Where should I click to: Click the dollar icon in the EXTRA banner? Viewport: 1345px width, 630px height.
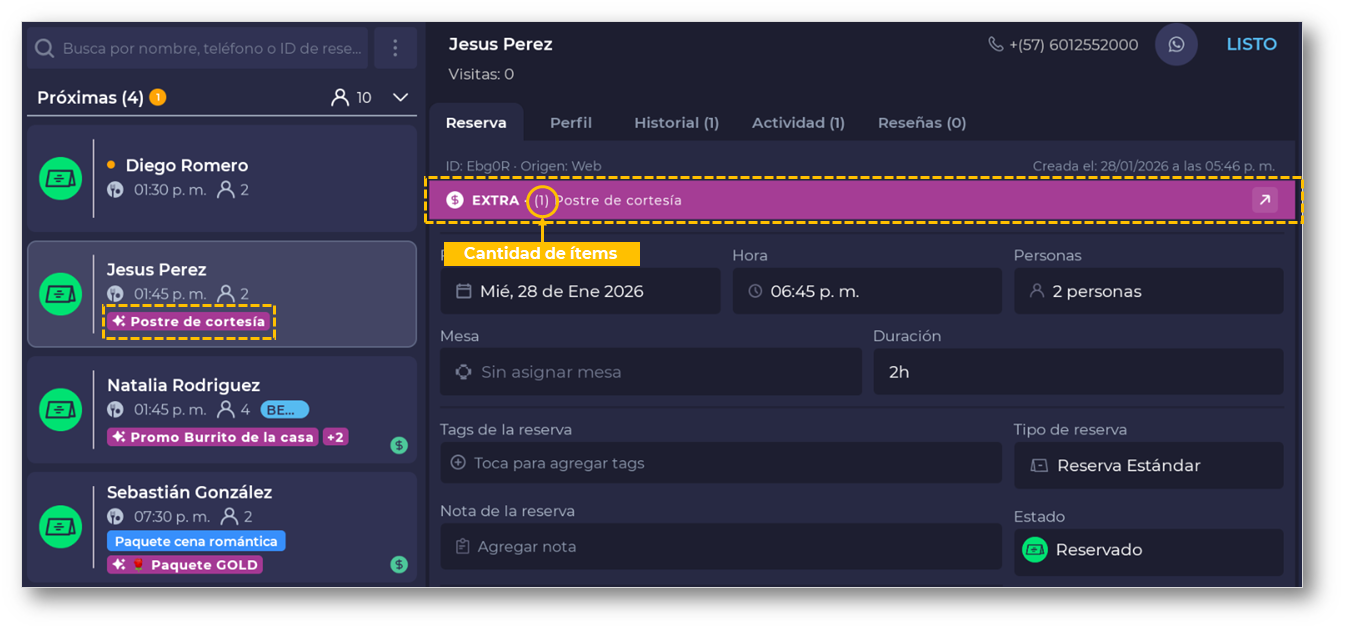pos(455,200)
